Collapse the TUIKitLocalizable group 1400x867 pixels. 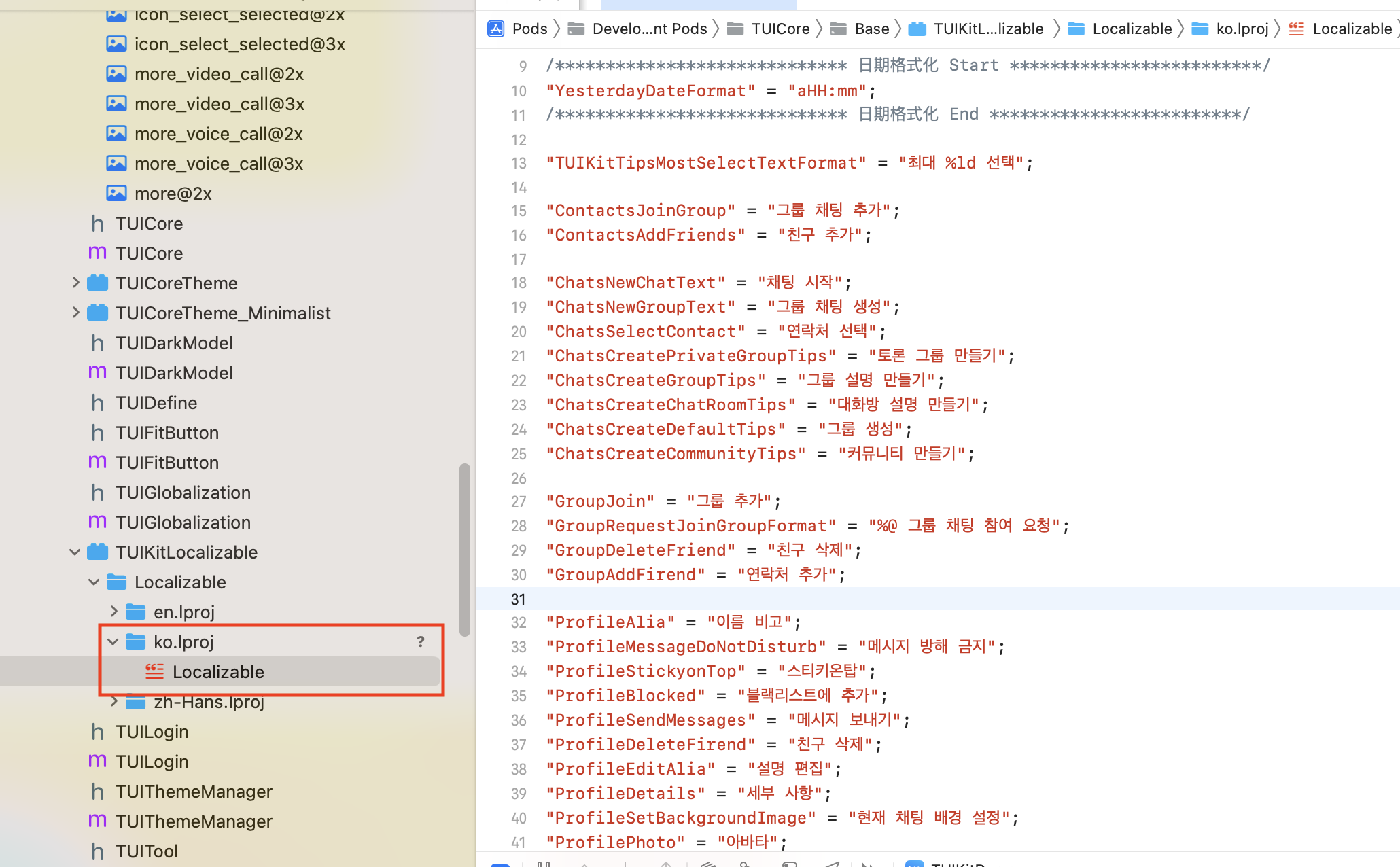click(x=75, y=552)
